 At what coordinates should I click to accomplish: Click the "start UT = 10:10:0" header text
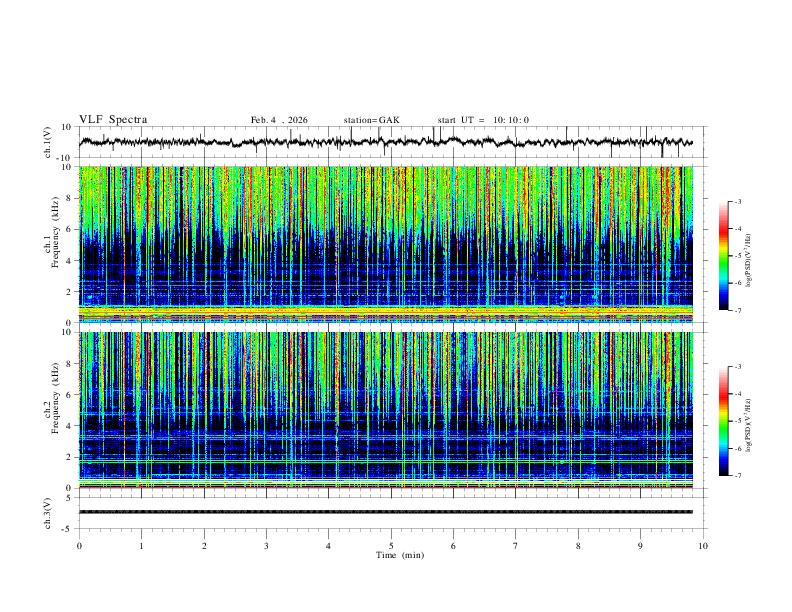point(483,120)
